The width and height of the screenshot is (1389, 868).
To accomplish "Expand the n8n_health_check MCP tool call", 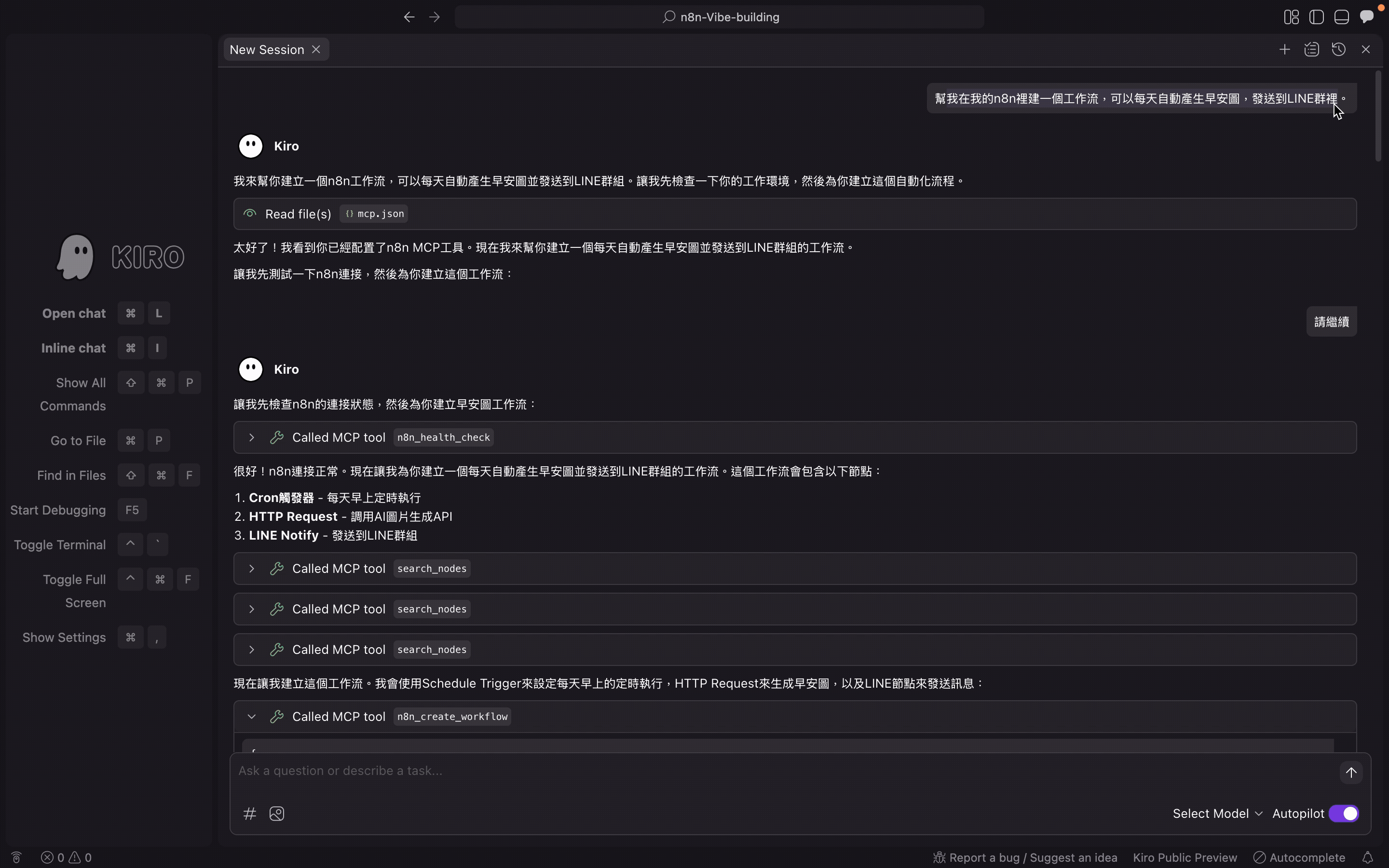I will click(251, 438).
